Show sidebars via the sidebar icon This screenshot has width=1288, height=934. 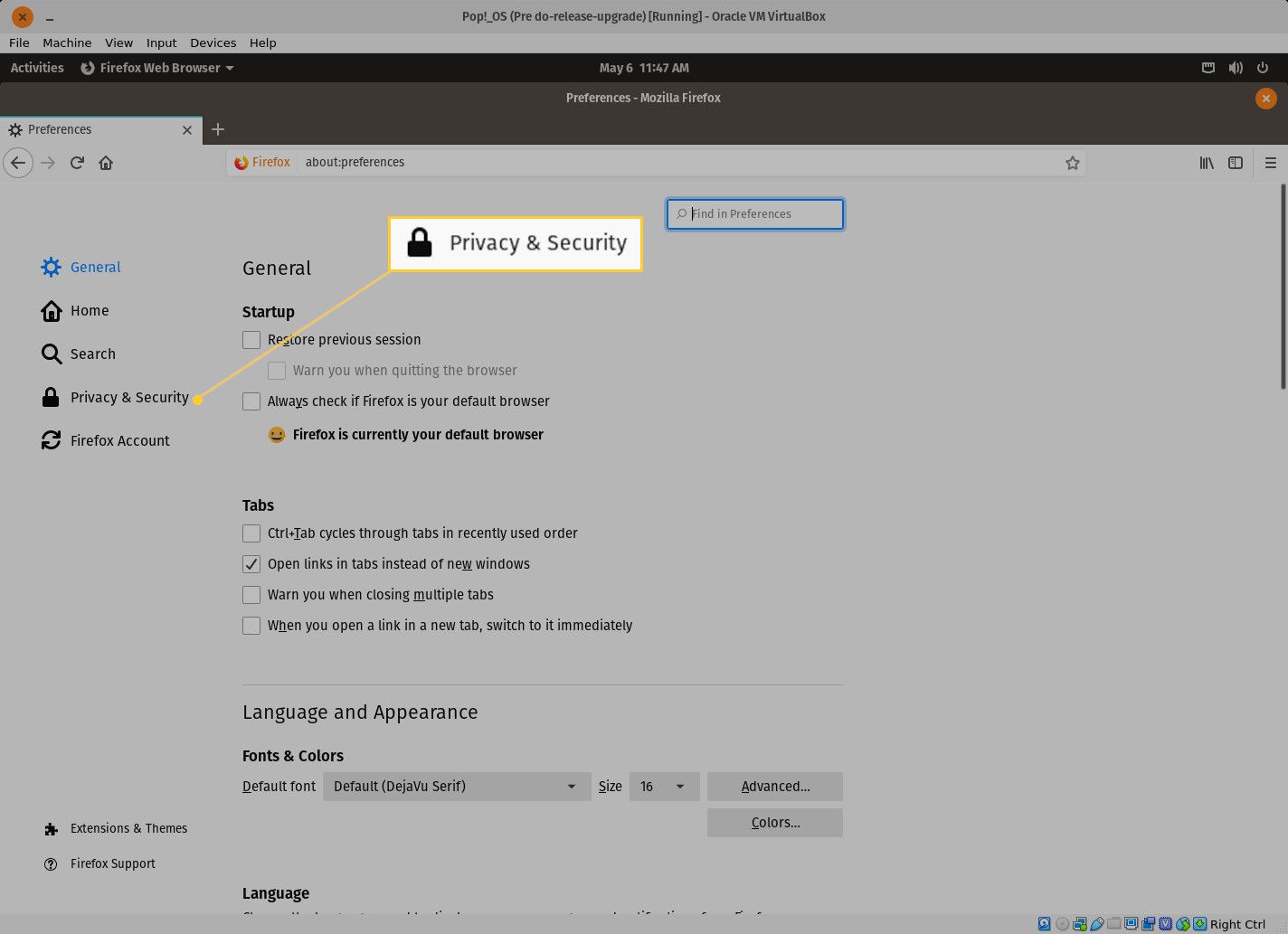coord(1236,163)
